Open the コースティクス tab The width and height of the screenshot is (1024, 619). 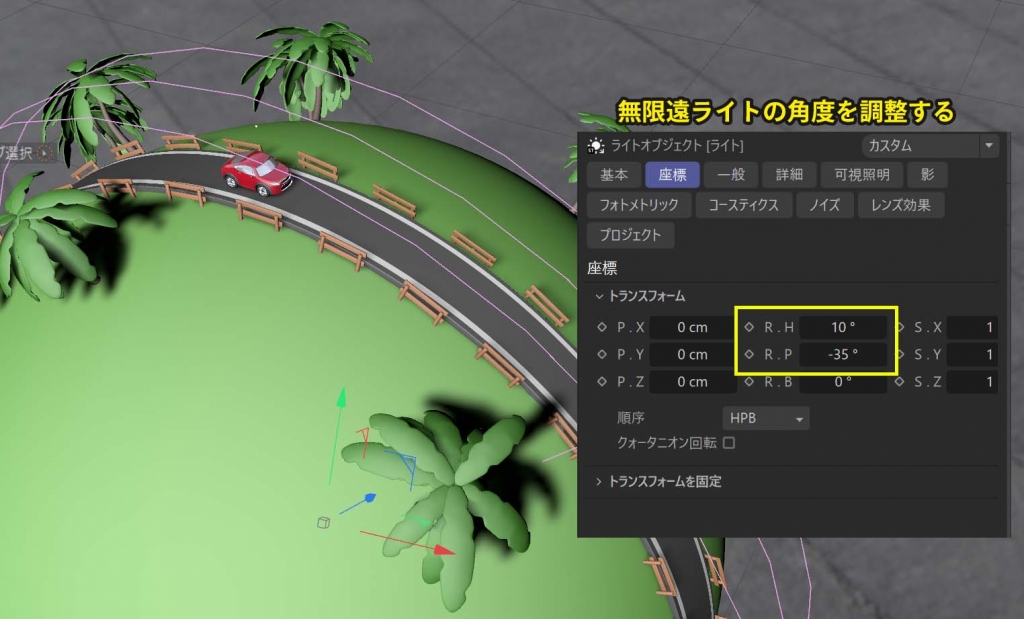[x=744, y=205]
